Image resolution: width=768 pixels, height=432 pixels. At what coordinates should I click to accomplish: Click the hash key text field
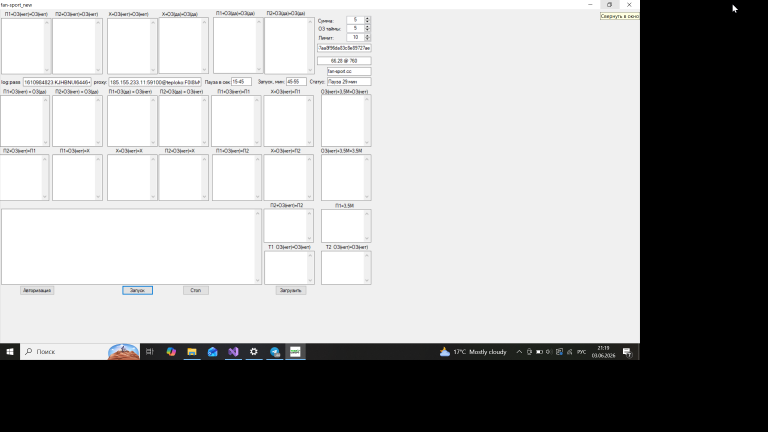click(344, 48)
